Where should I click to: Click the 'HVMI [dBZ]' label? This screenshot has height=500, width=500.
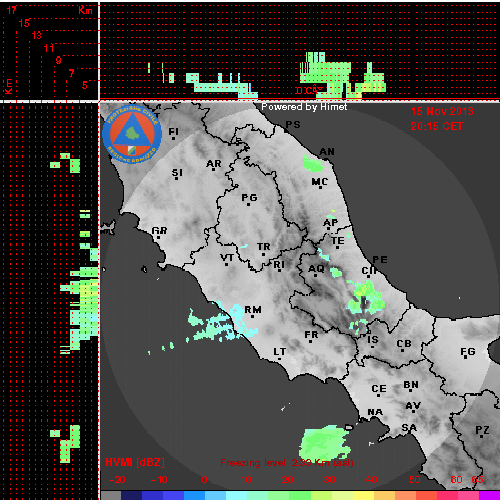[135, 462]
